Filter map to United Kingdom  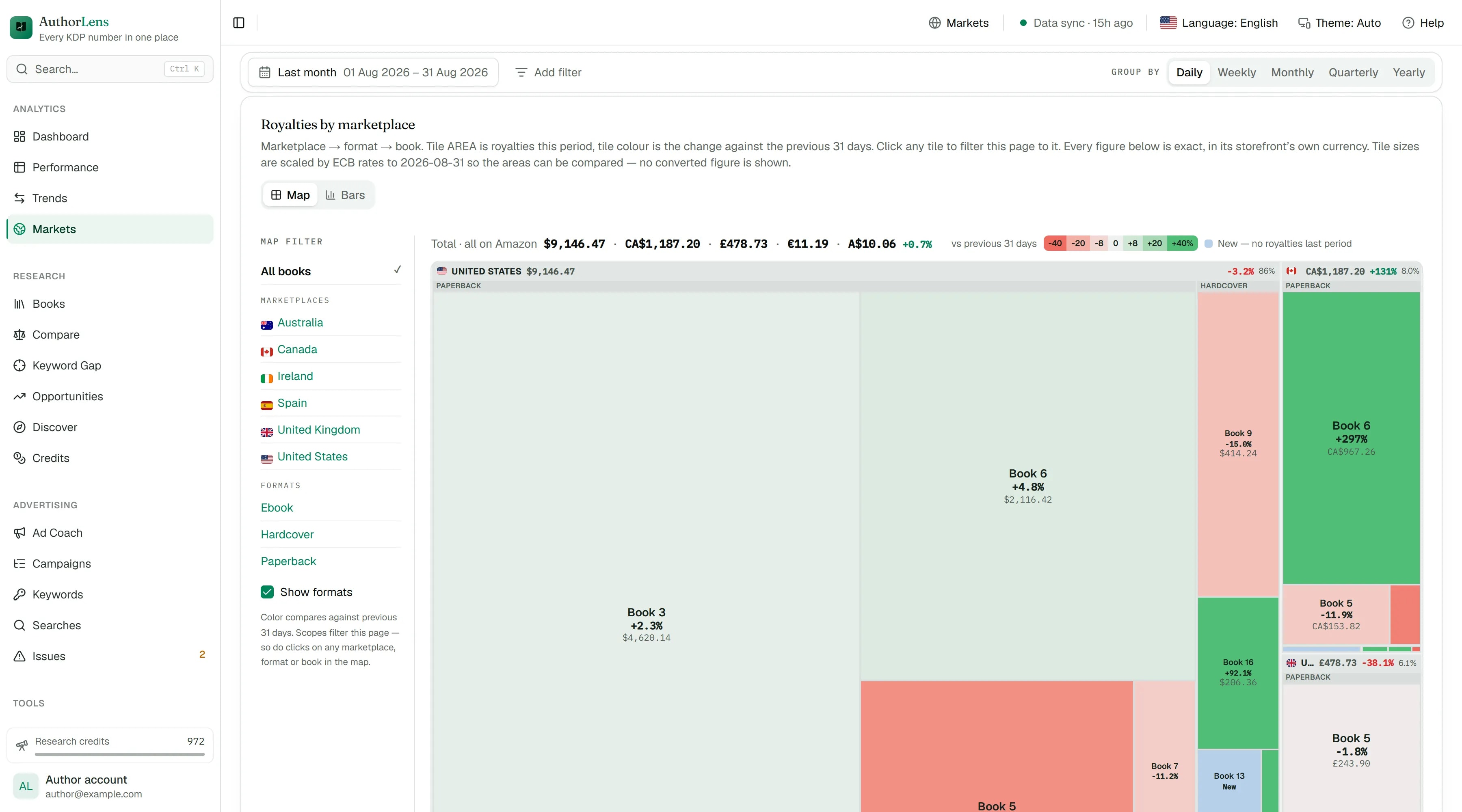(x=331, y=430)
